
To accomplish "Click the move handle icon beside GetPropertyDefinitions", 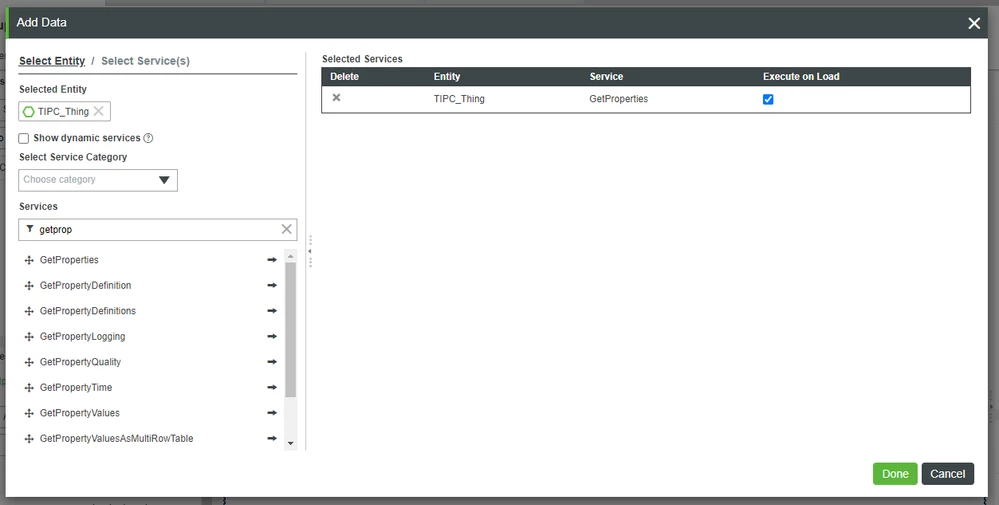I will [x=29, y=311].
